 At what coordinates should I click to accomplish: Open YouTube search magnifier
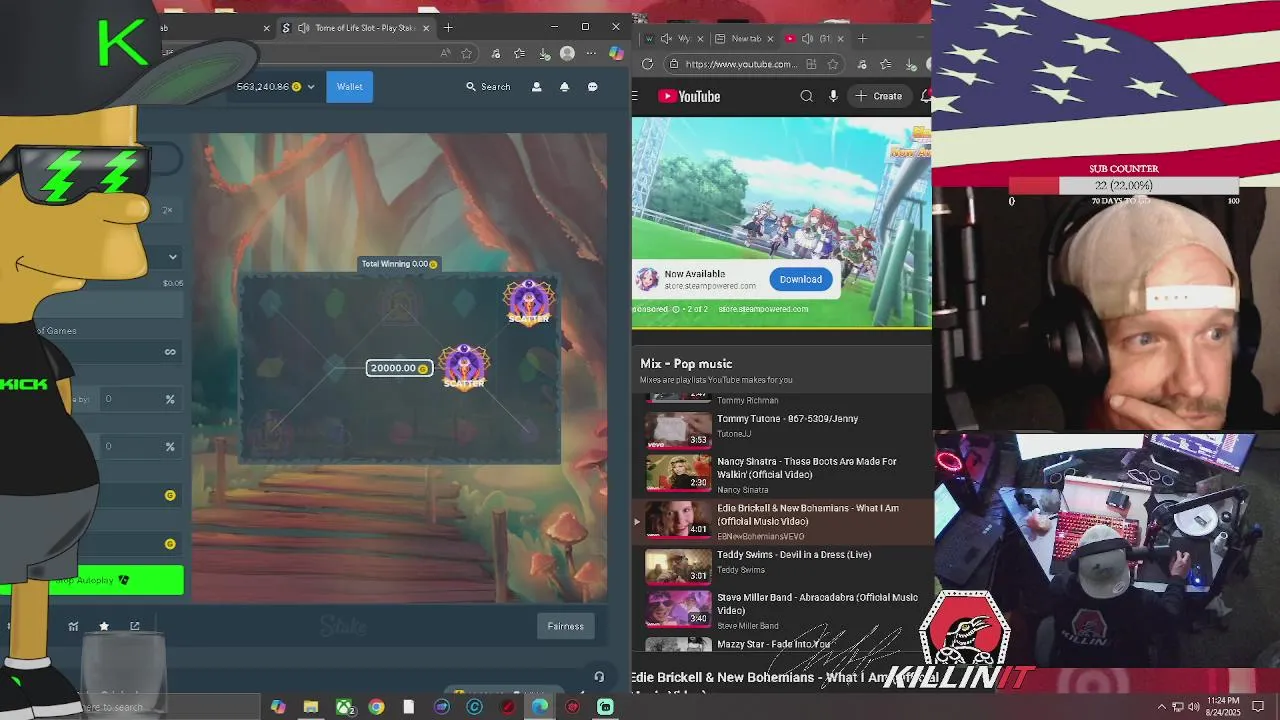tap(806, 96)
